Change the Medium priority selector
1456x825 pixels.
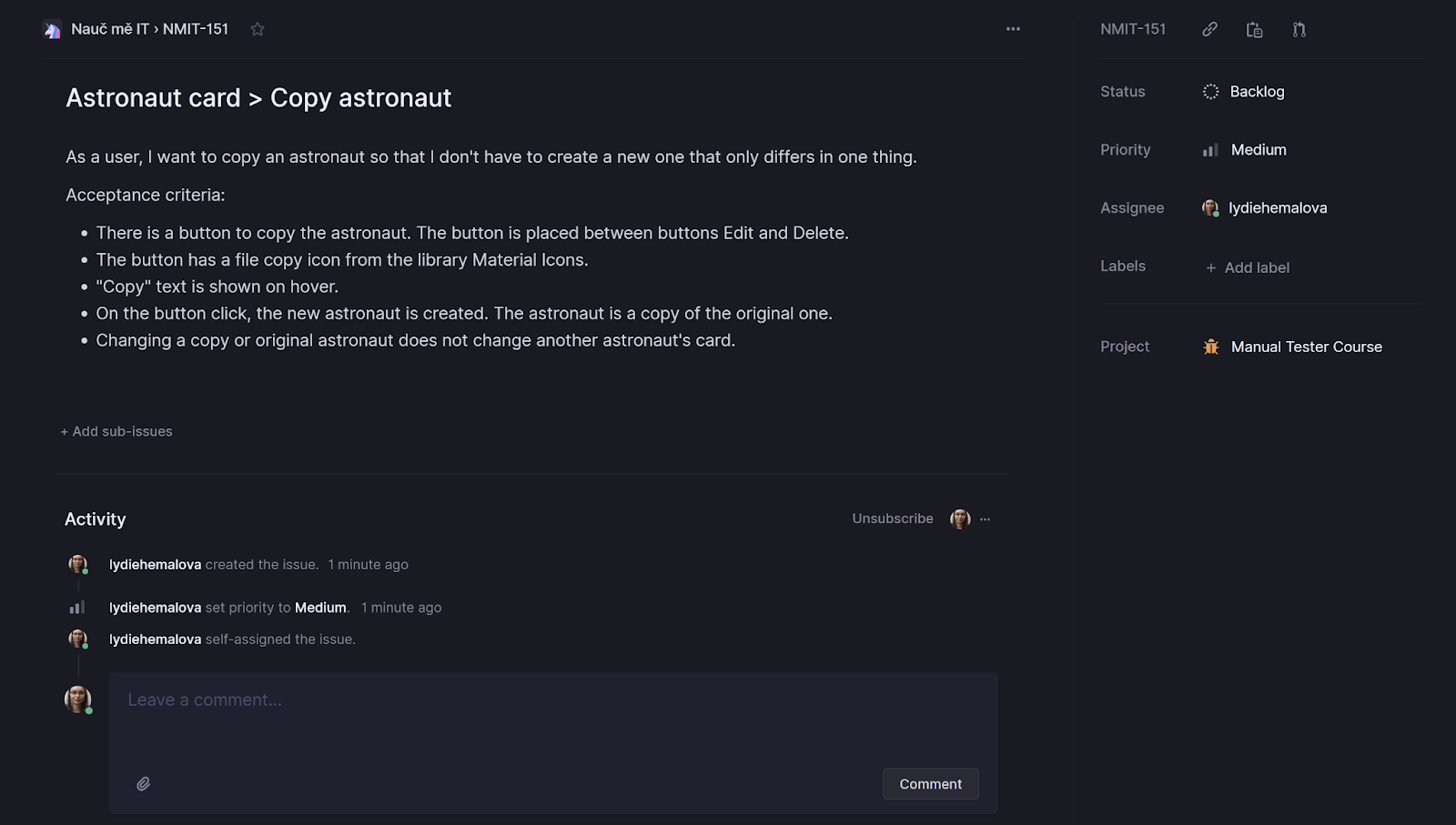coord(1258,150)
